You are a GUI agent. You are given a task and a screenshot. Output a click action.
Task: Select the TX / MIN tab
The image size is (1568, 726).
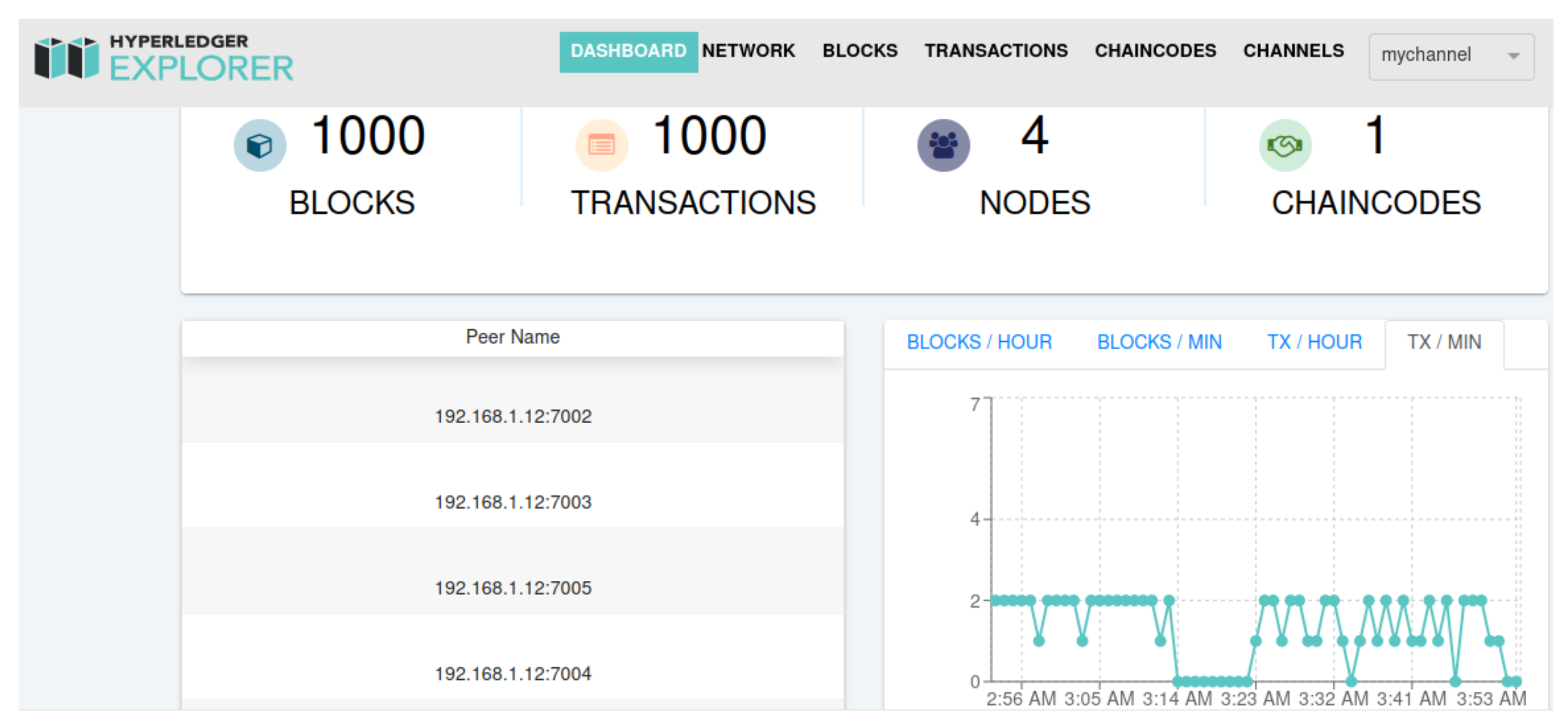(1444, 342)
